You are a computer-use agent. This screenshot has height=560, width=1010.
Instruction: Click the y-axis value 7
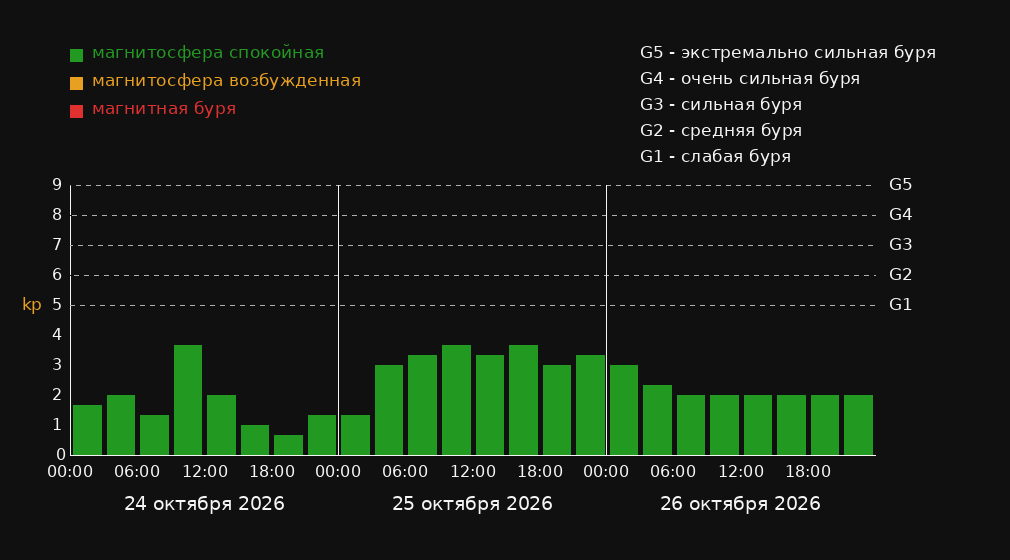[57, 245]
